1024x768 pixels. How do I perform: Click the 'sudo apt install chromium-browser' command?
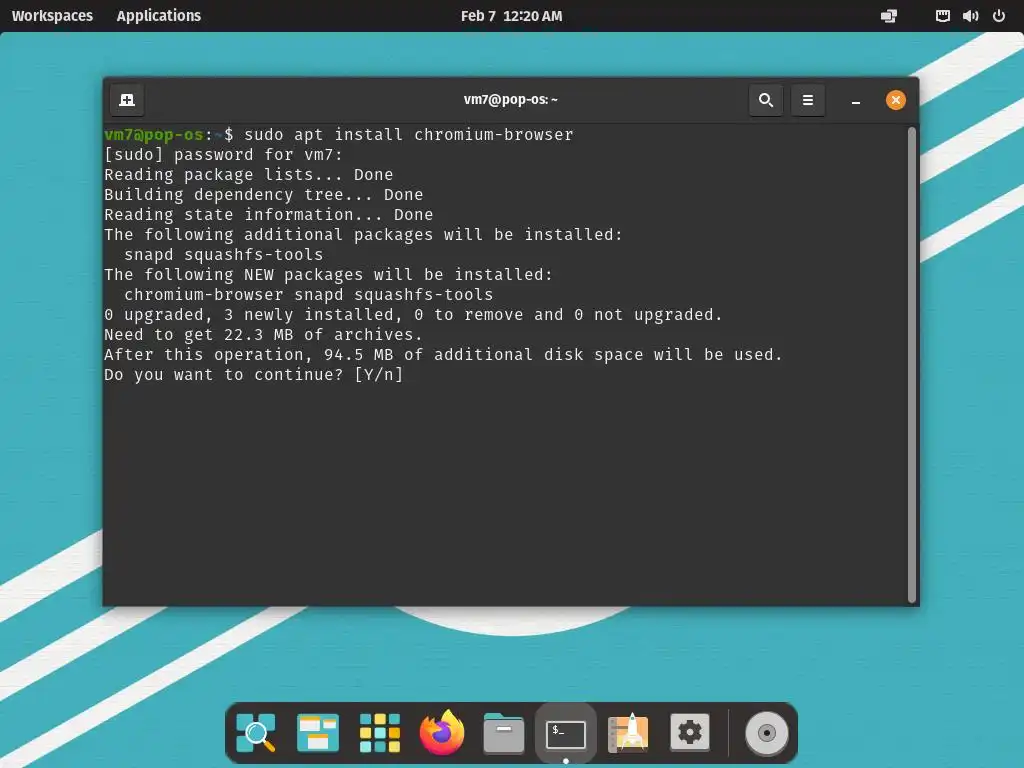[409, 135]
